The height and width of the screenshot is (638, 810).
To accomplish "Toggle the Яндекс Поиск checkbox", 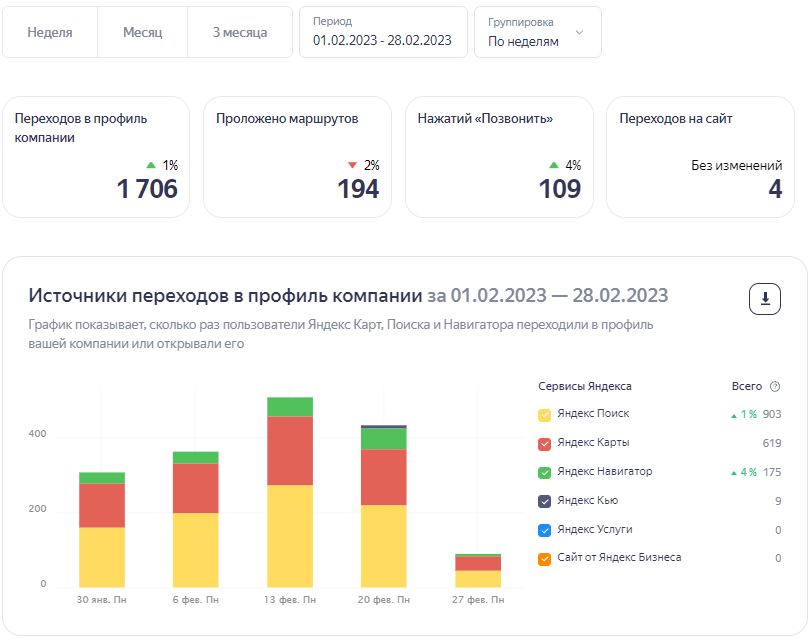I will tap(545, 415).
